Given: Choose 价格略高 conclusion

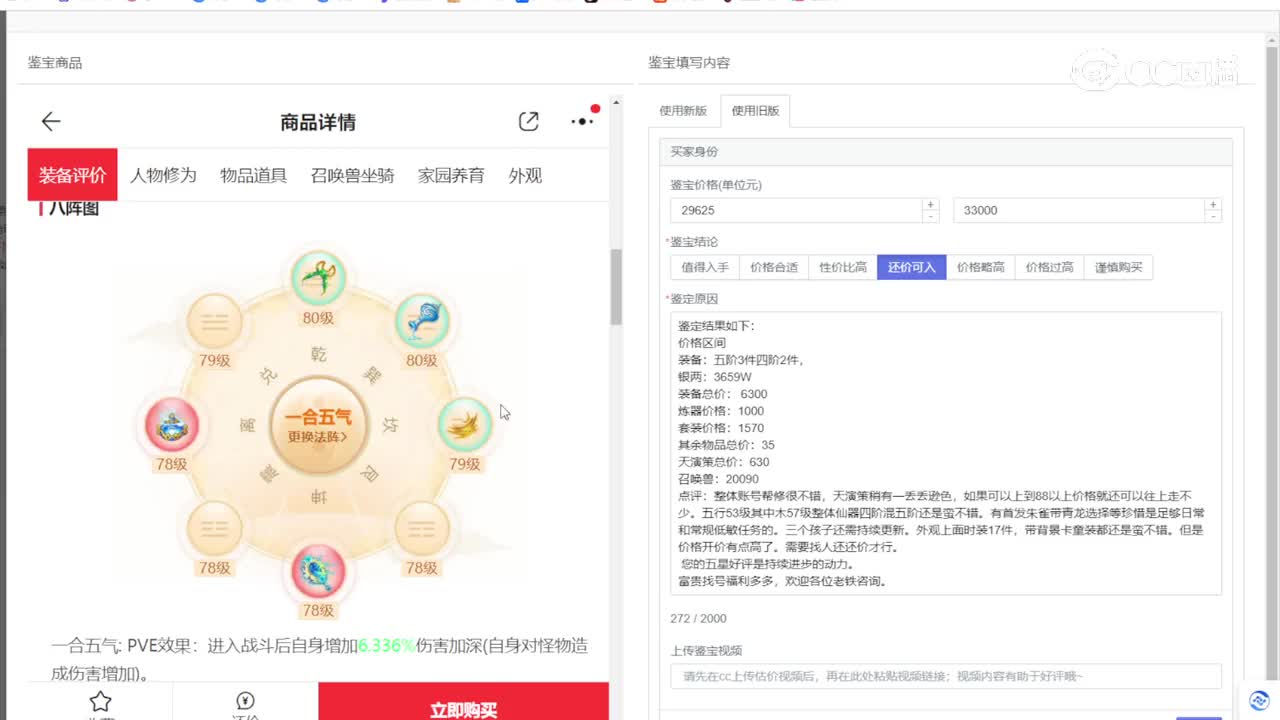Looking at the screenshot, I should pos(980,267).
